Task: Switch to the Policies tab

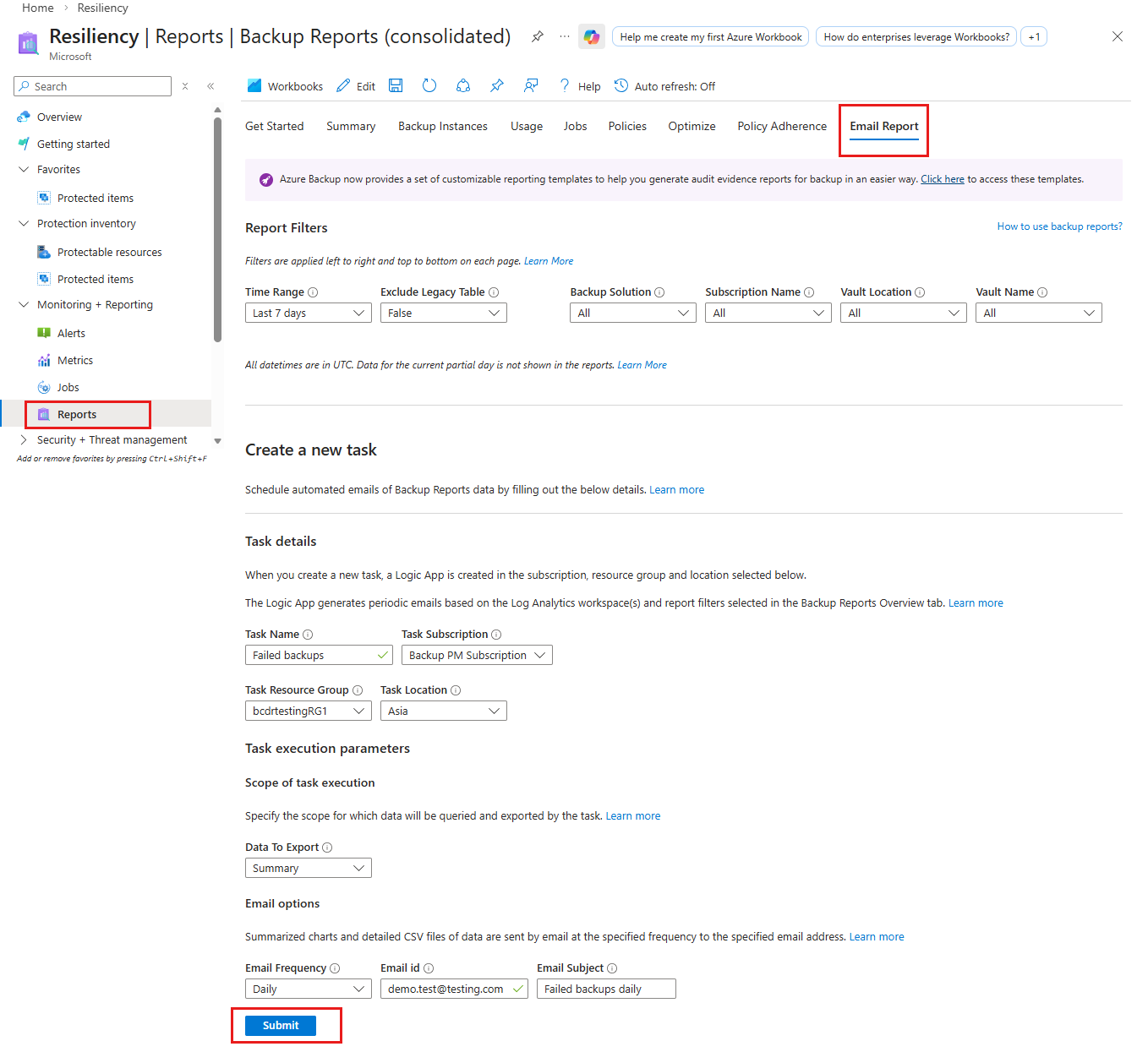Action: point(627,126)
